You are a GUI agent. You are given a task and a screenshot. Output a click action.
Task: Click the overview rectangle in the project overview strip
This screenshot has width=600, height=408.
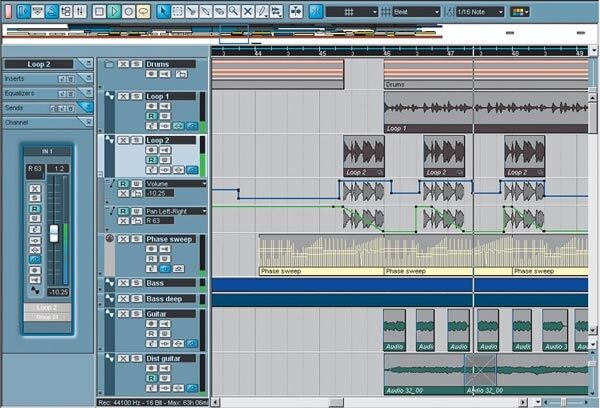click(234, 34)
